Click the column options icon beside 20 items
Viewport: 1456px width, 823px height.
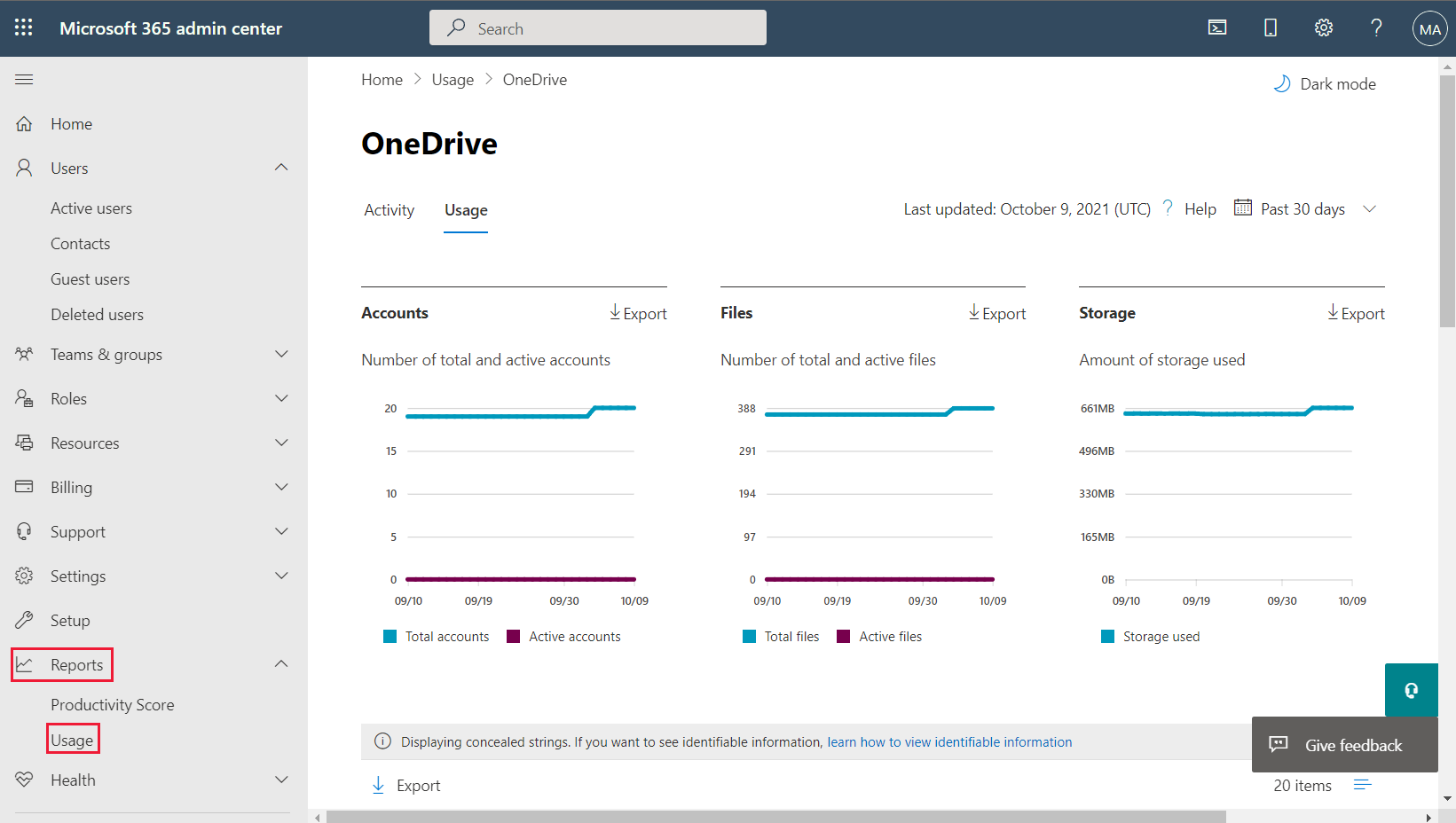pyautogui.click(x=1363, y=785)
